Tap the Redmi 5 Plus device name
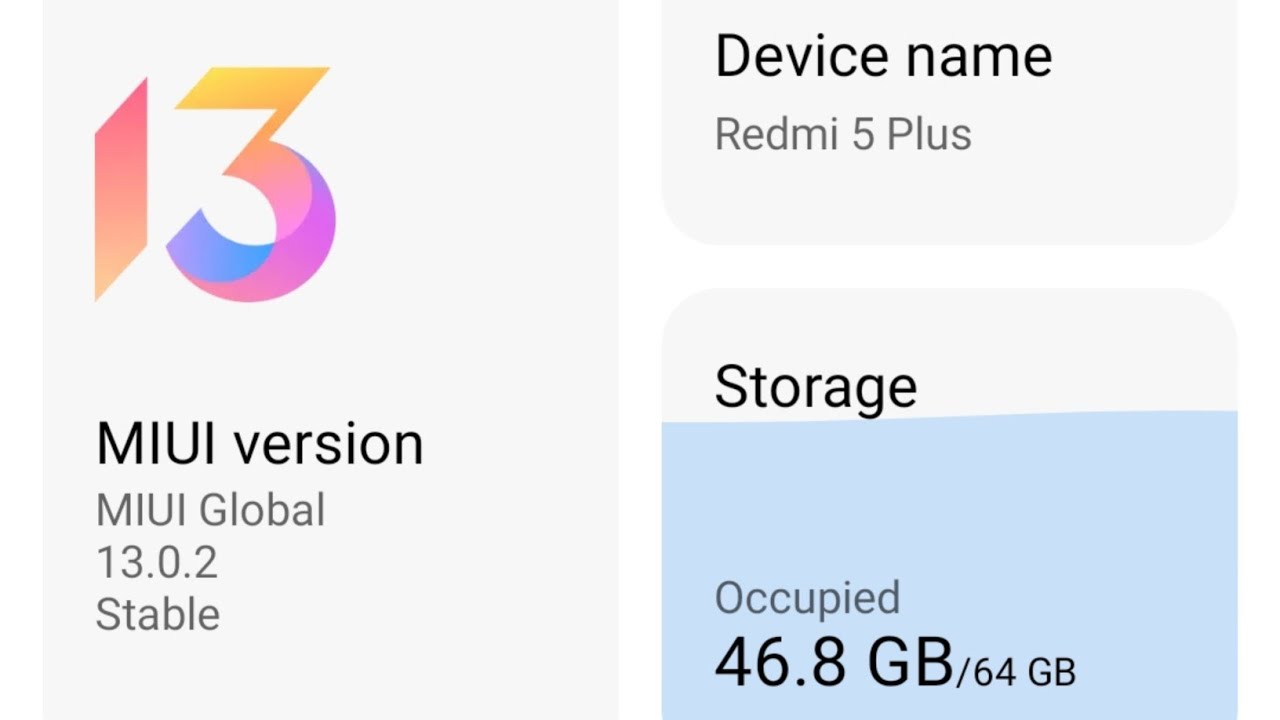 tap(843, 134)
